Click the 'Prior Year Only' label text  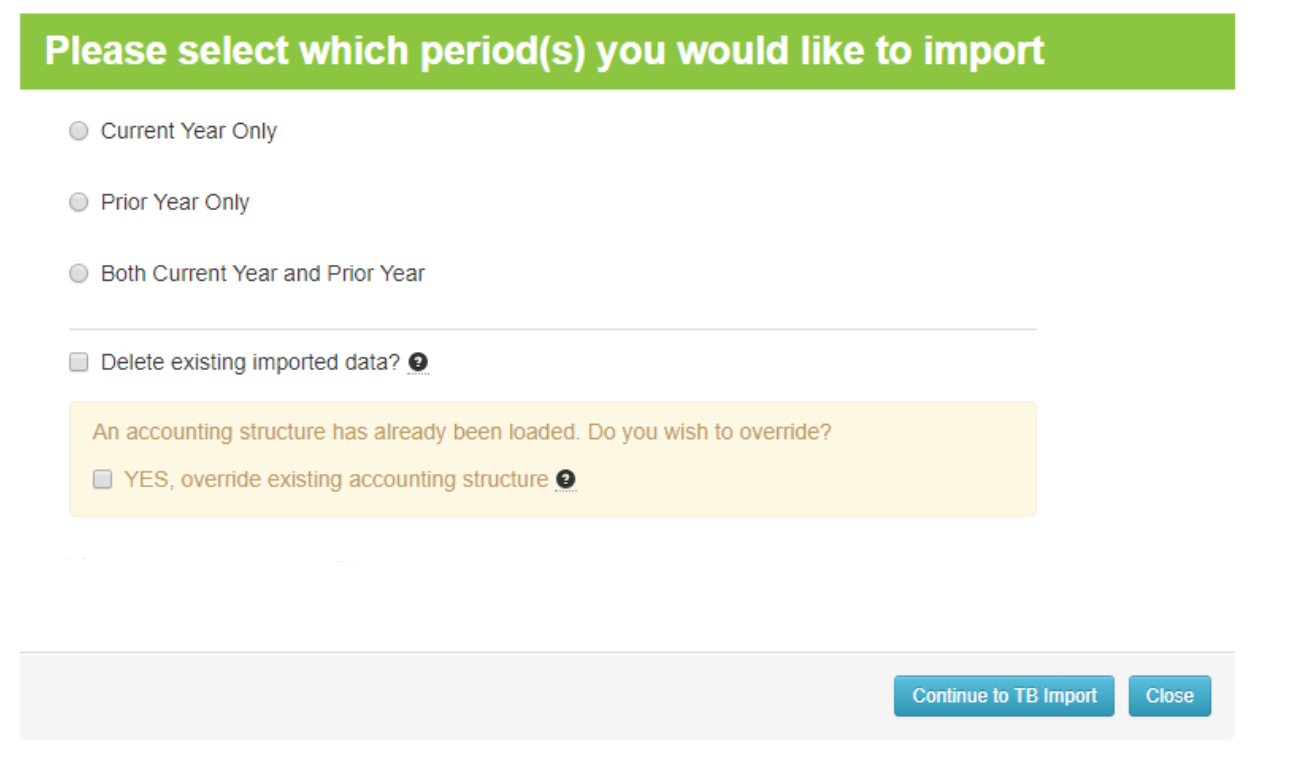[175, 202]
